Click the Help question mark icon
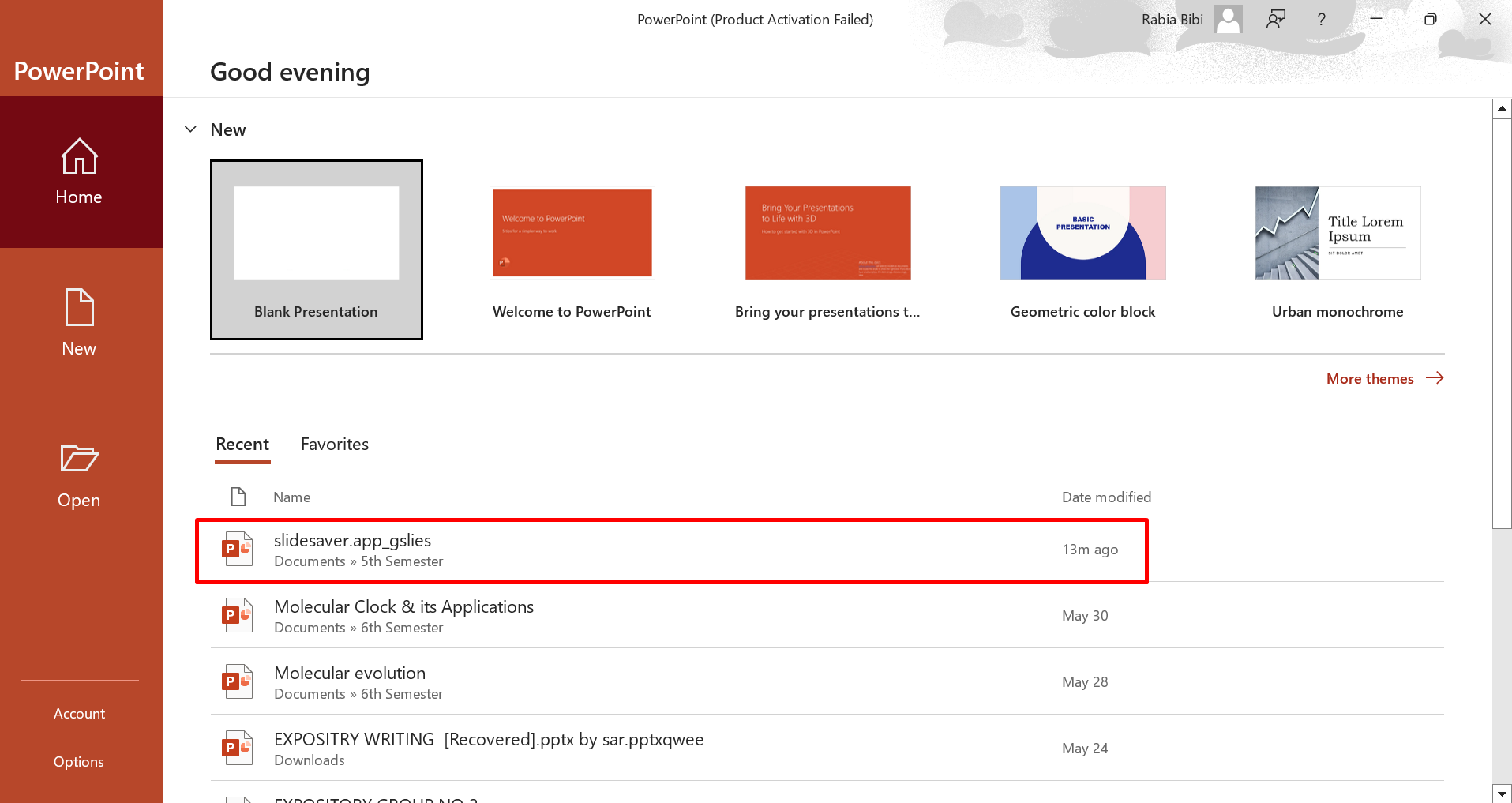Screen dimensions: 1512x803 pos(1321,19)
